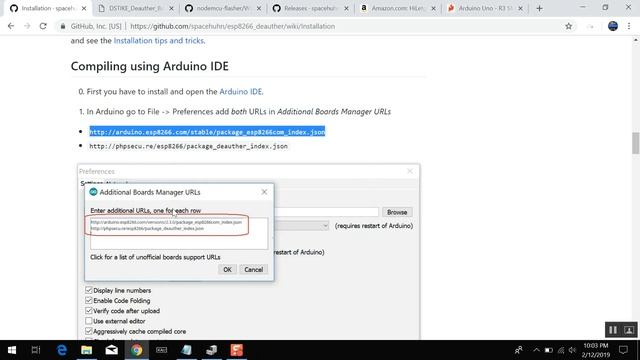The image size is (640, 360).
Task: Open the orange recorder app on taskbar
Action: (x=237, y=350)
